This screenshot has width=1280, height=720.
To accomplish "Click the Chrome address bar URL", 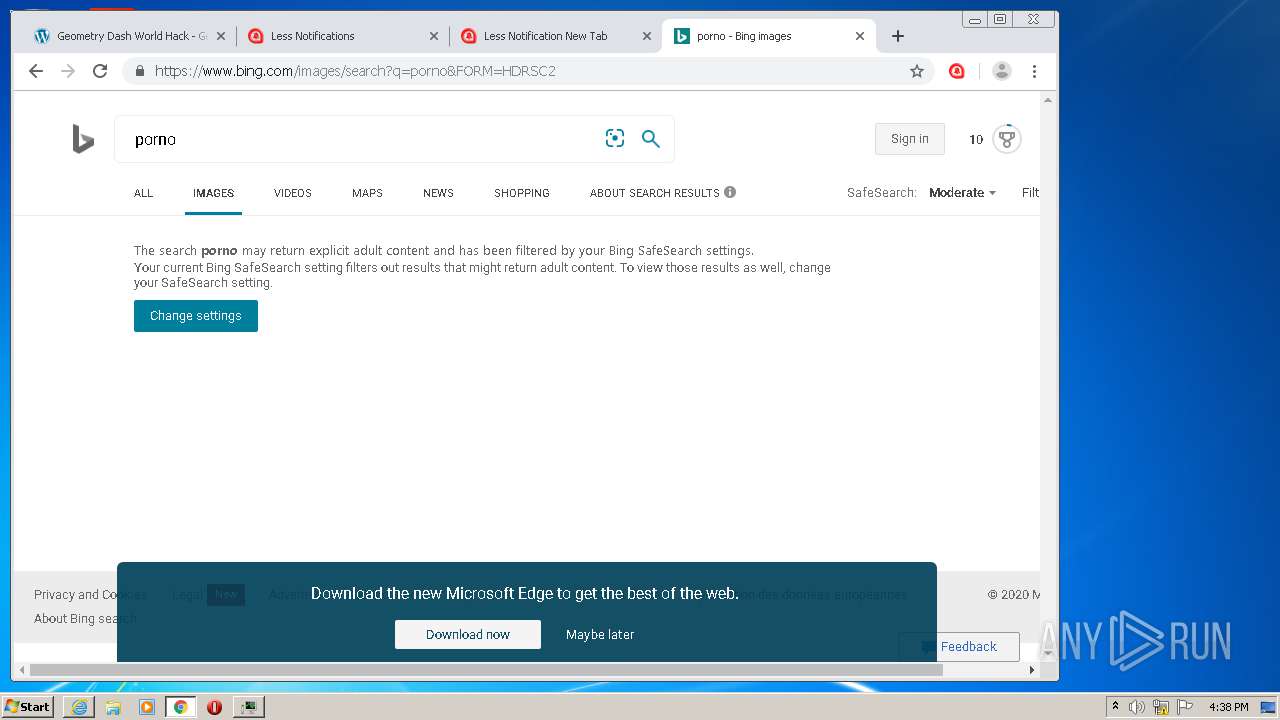I will (x=355, y=71).
